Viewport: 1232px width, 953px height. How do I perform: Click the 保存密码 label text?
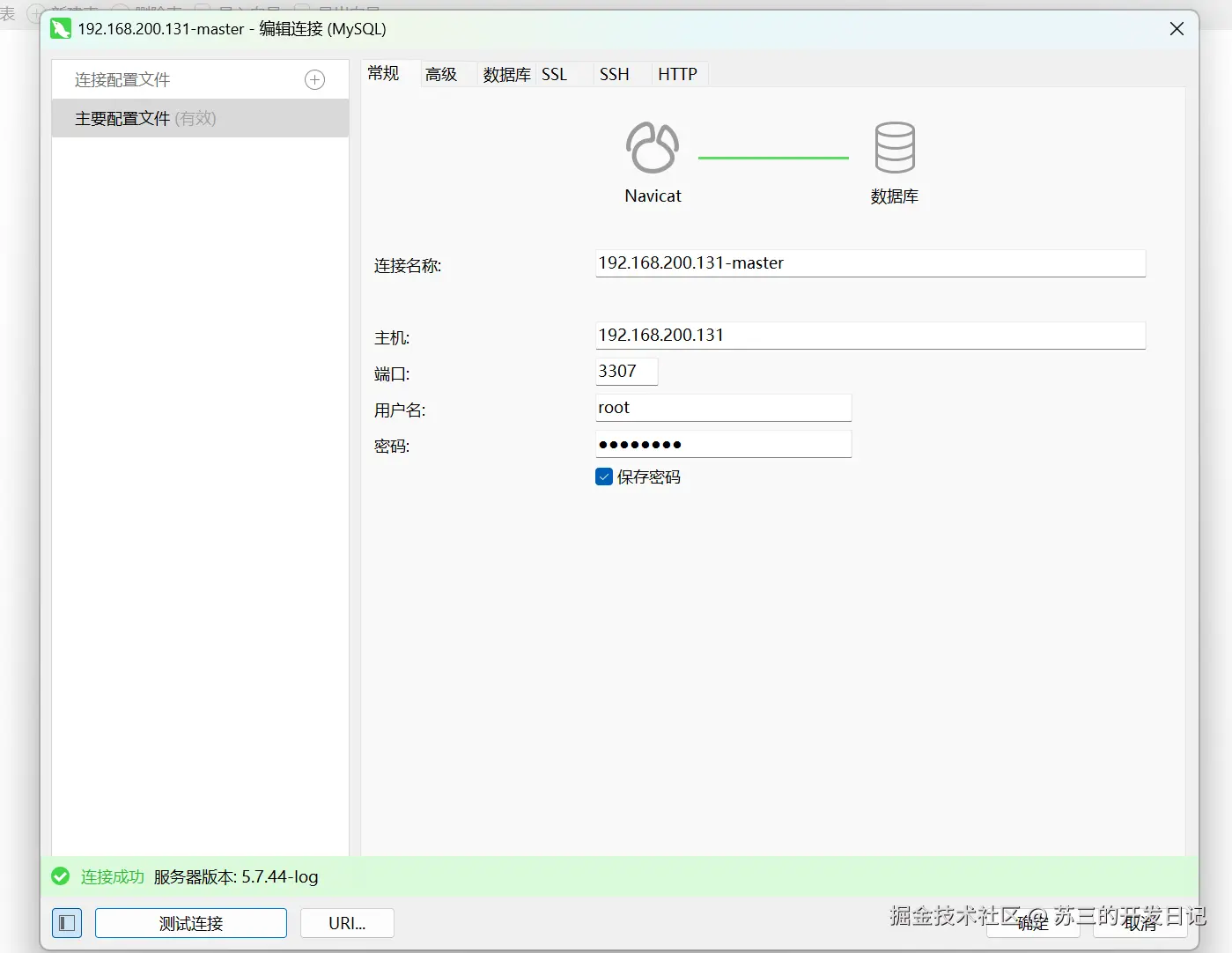(649, 476)
